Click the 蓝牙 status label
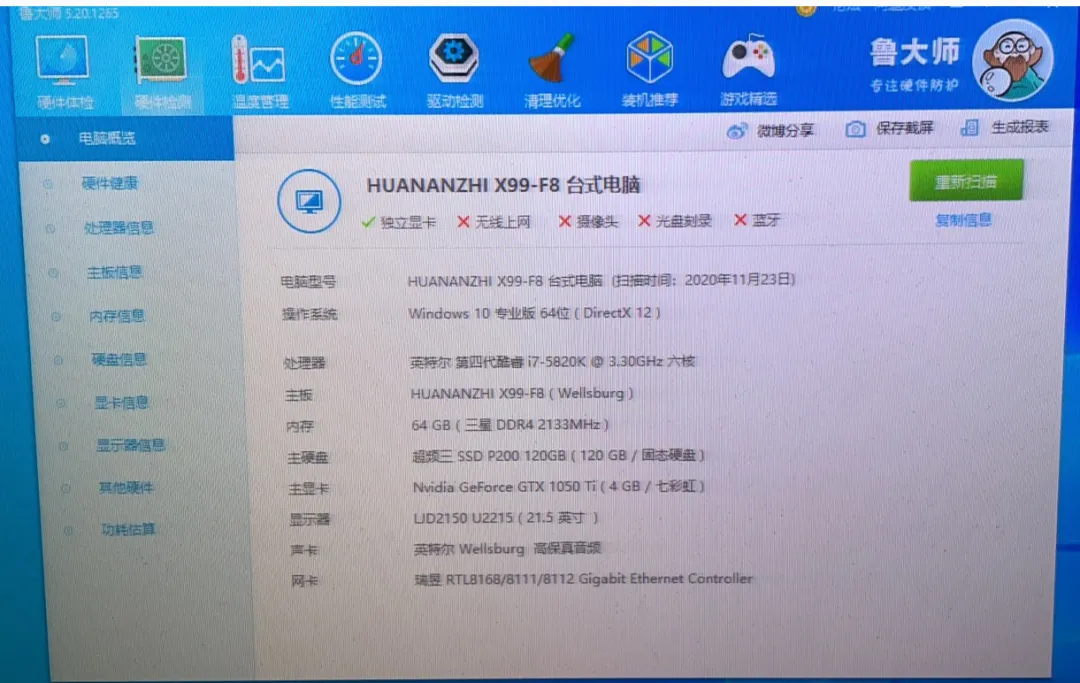Viewport: 1080px width, 683px height. [765, 220]
